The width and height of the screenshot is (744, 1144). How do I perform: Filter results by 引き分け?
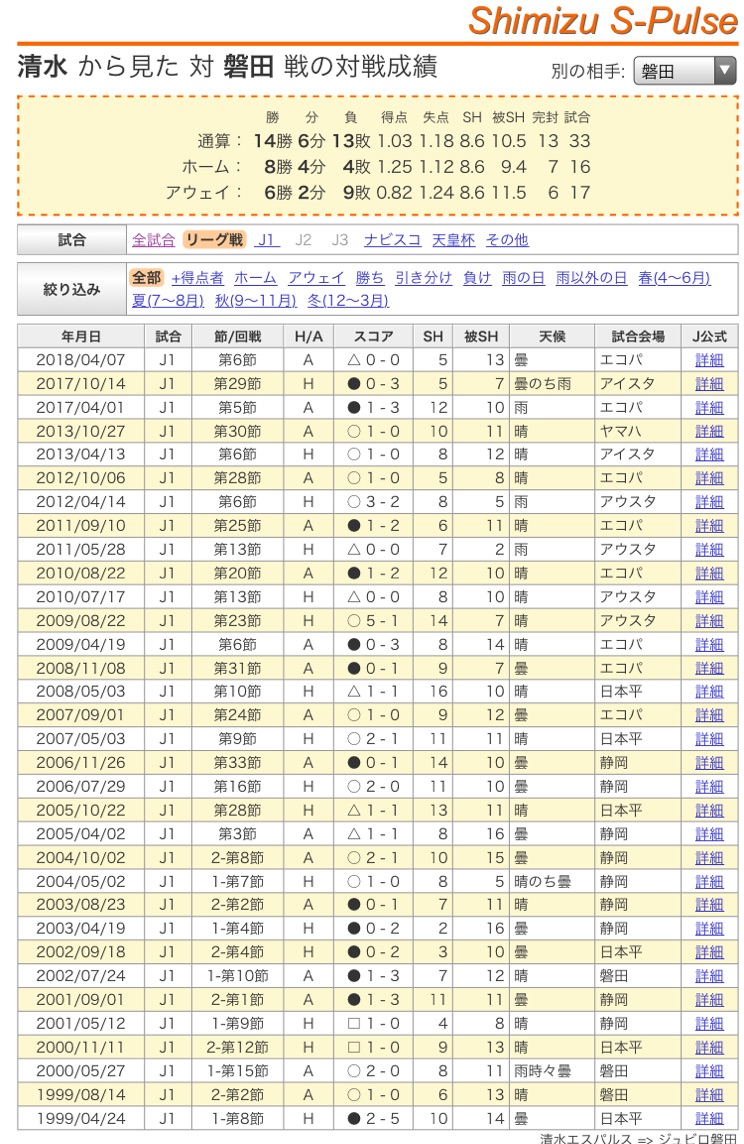tap(423, 278)
